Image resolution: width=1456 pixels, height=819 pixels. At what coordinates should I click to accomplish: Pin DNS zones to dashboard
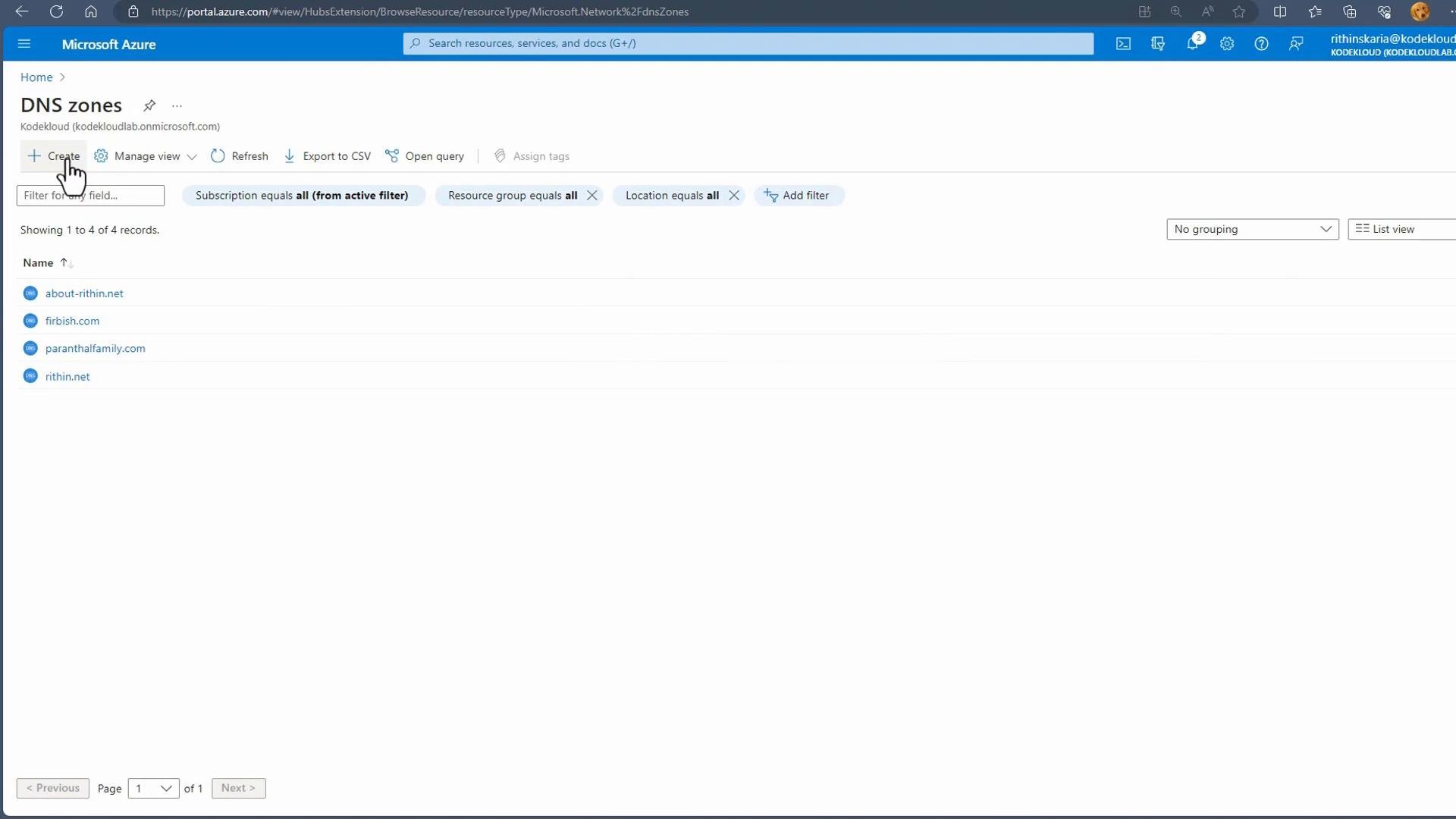149,105
